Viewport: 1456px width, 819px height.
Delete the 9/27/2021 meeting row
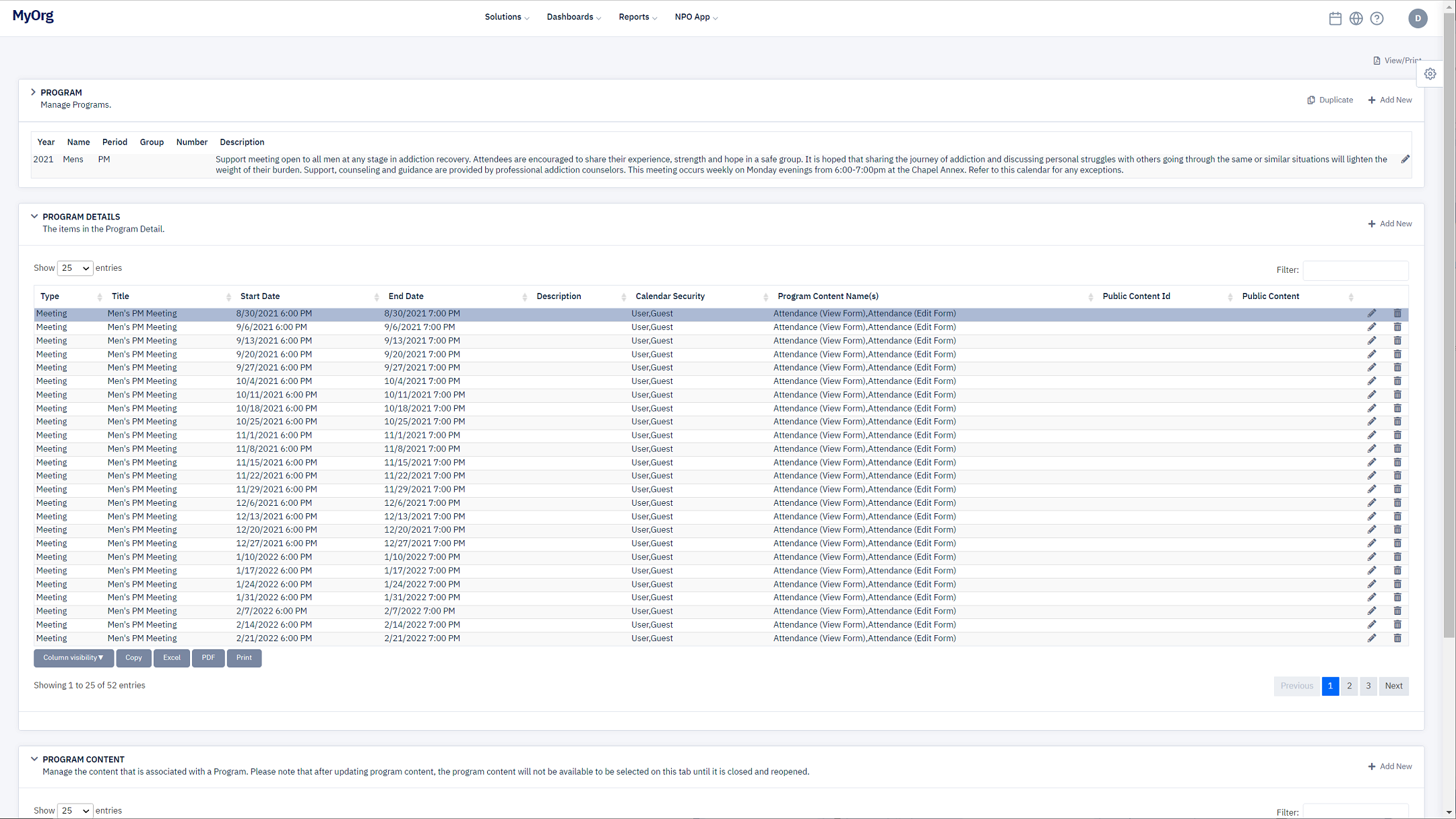tap(1397, 368)
